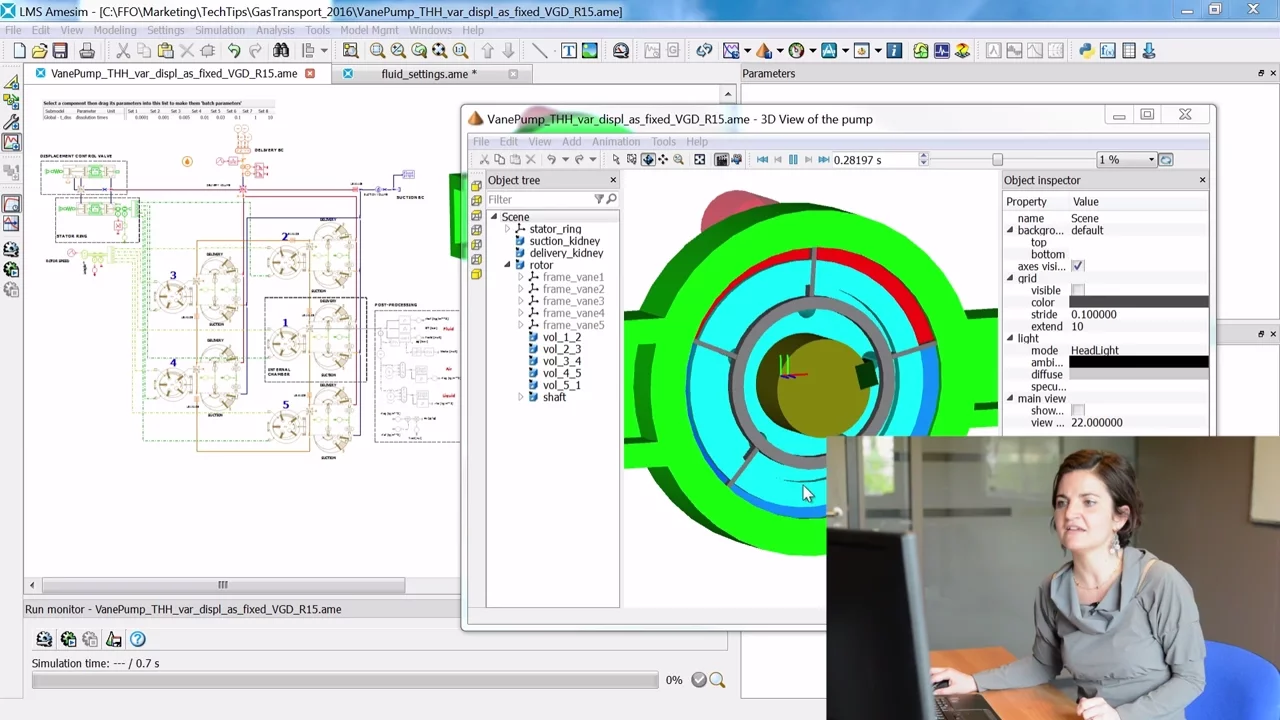Click the green check icon beside 0%
This screenshot has width=1280, height=720.
(699, 680)
